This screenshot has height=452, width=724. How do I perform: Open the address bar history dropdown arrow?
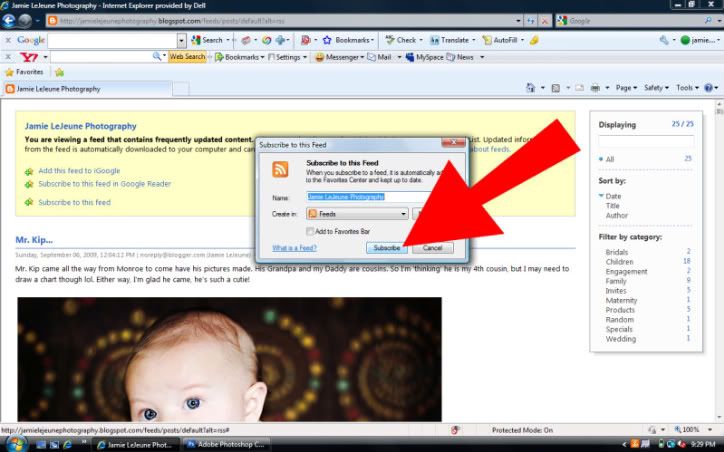click(518, 21)
